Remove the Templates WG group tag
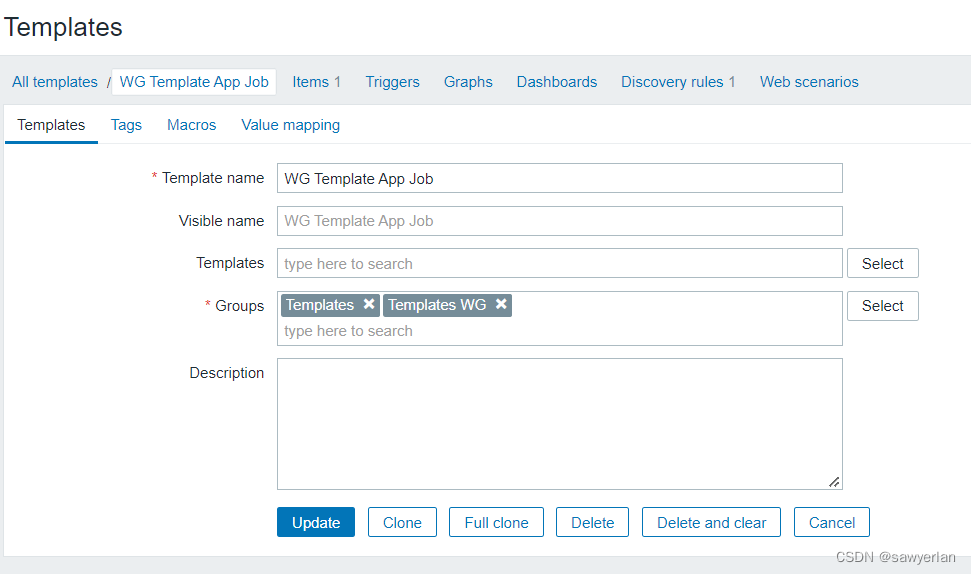The image size is (971, 574). pos(501,305)
